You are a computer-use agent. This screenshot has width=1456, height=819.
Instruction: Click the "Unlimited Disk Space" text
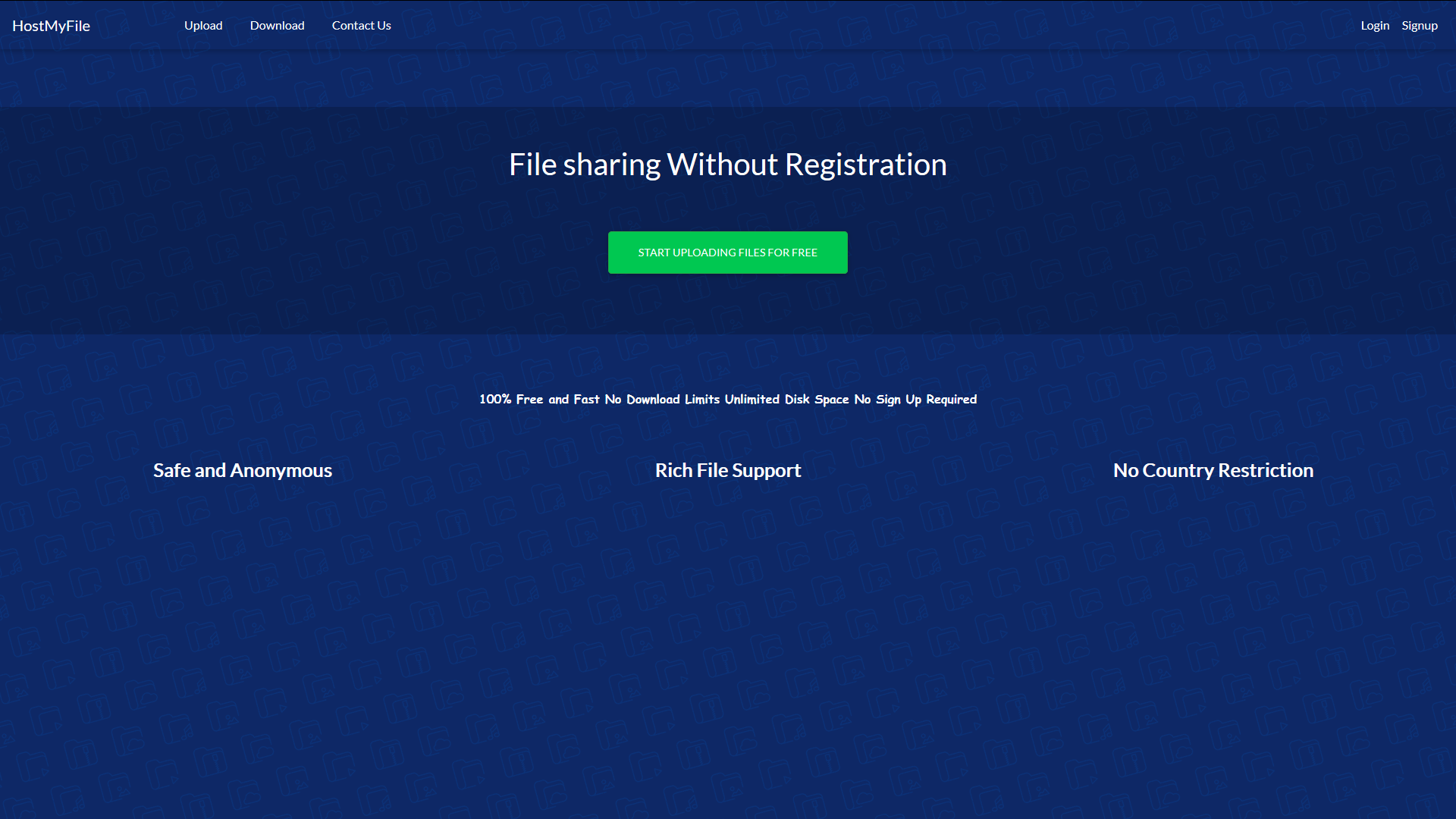point(786,400)
